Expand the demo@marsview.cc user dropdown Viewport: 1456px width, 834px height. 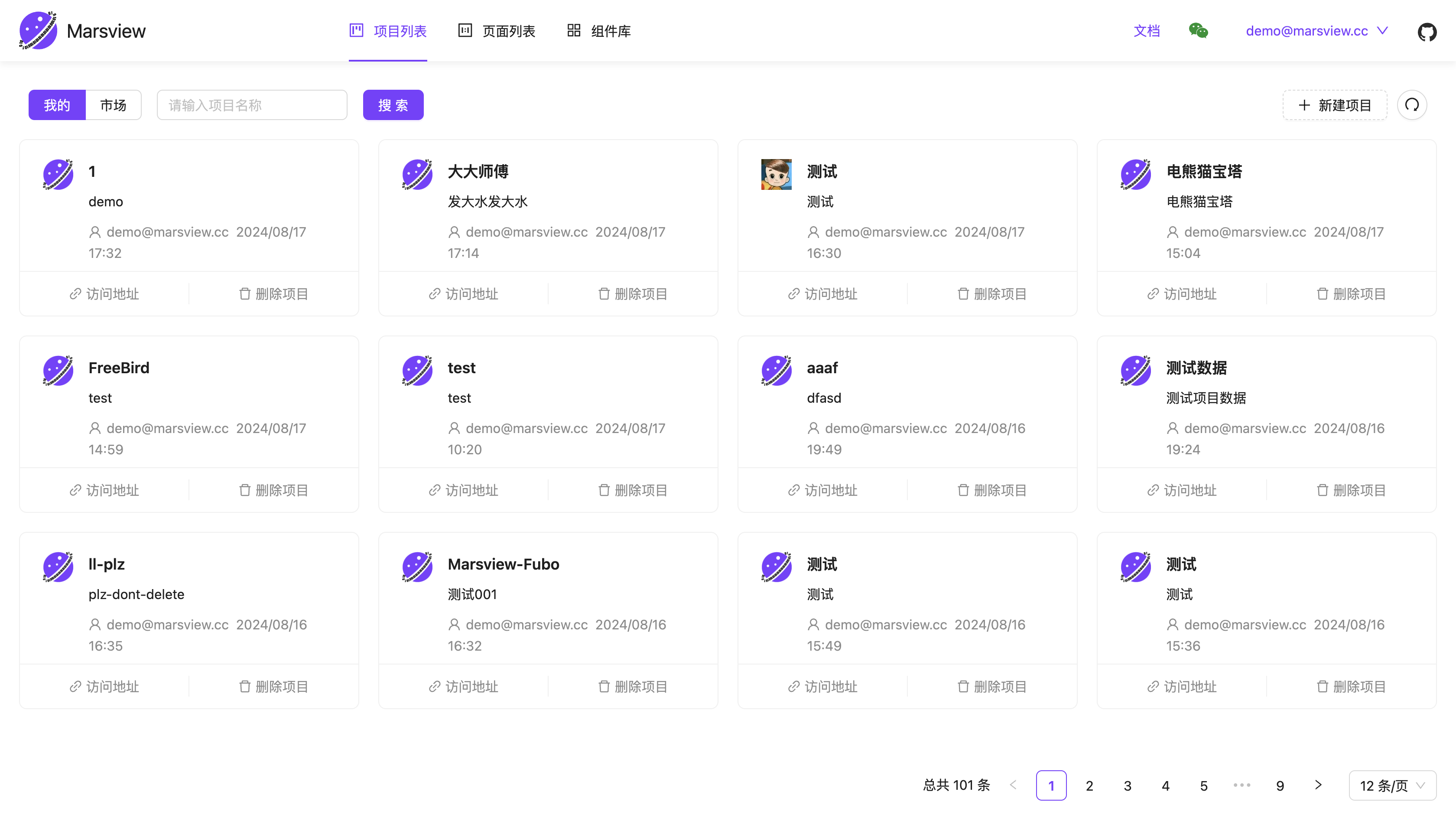pyautogui.click(x=1316, y=31)
